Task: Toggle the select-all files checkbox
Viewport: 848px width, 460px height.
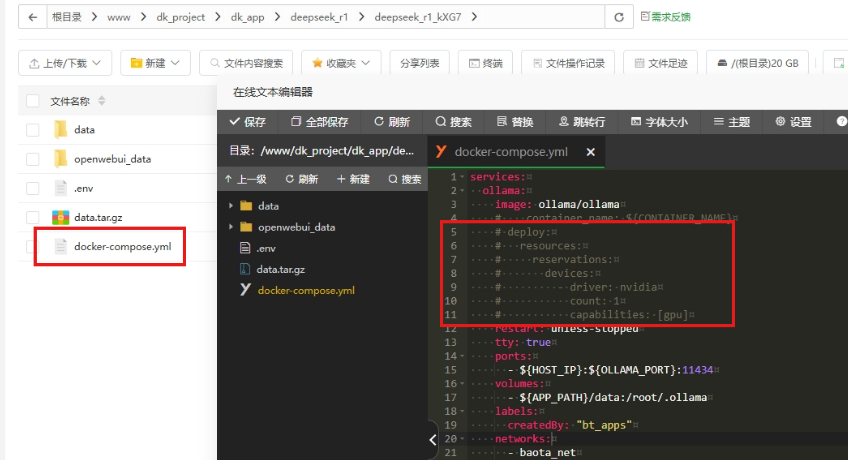Action: (33, 101)
